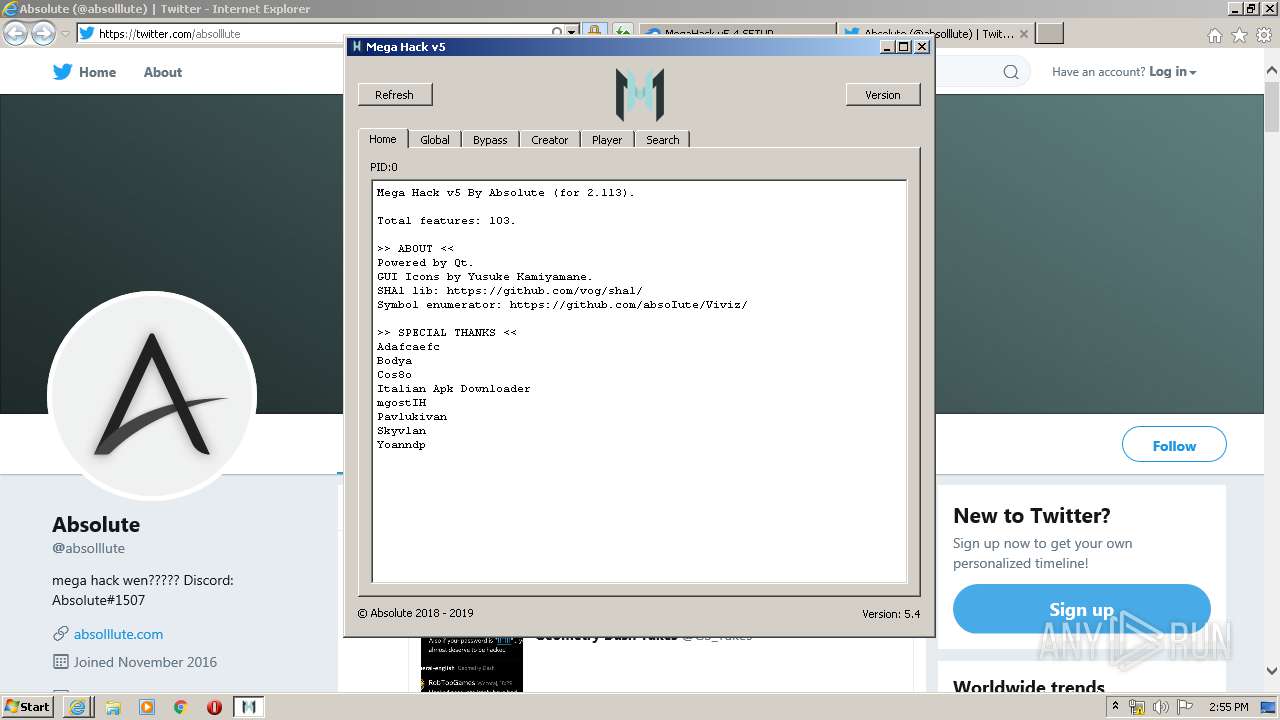Viewport: 1280px width, 720px height.
Task: Open the Search tab in Mega Hack
Action: pos(662,140)
